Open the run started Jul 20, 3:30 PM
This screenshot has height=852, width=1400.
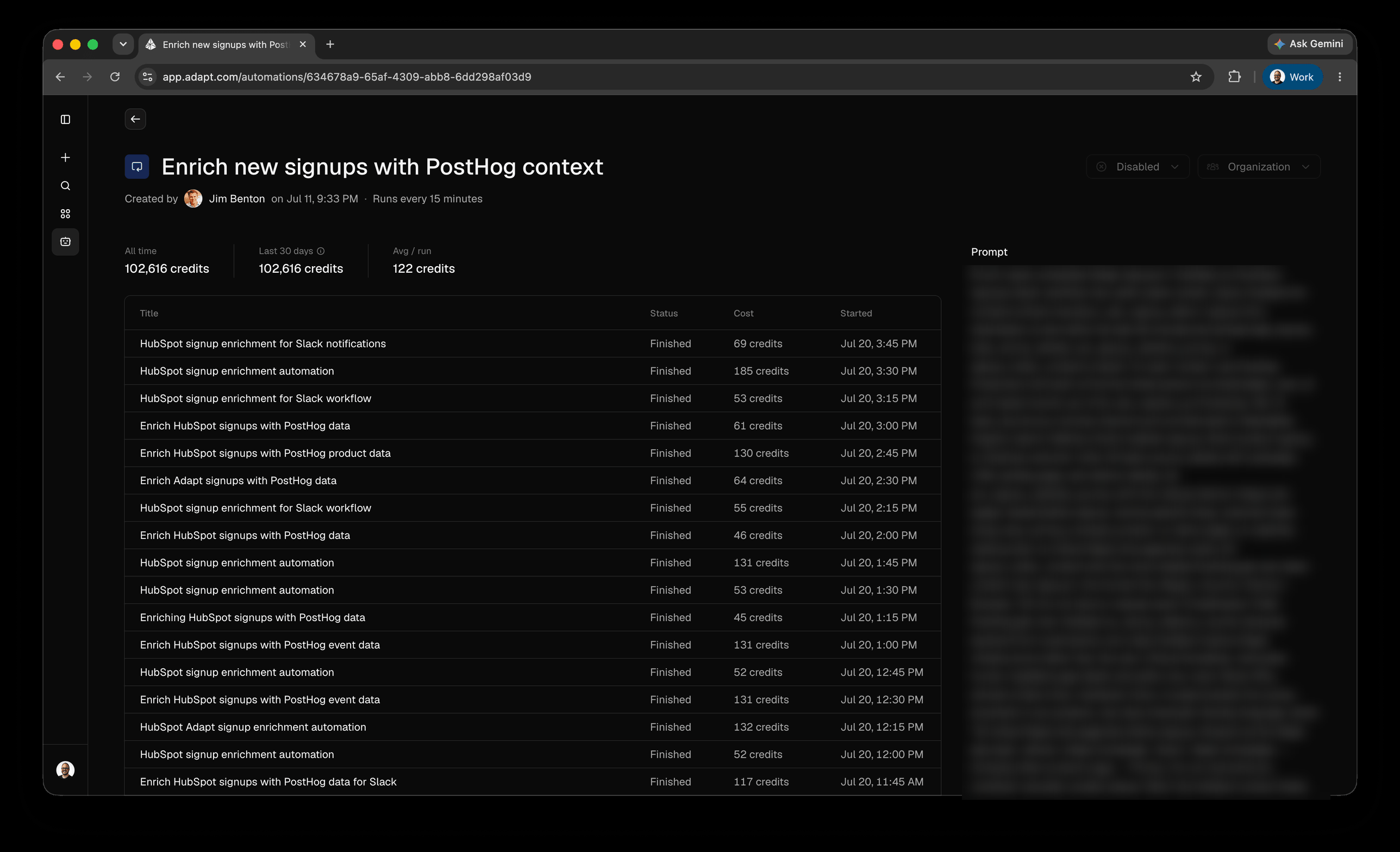533,371
